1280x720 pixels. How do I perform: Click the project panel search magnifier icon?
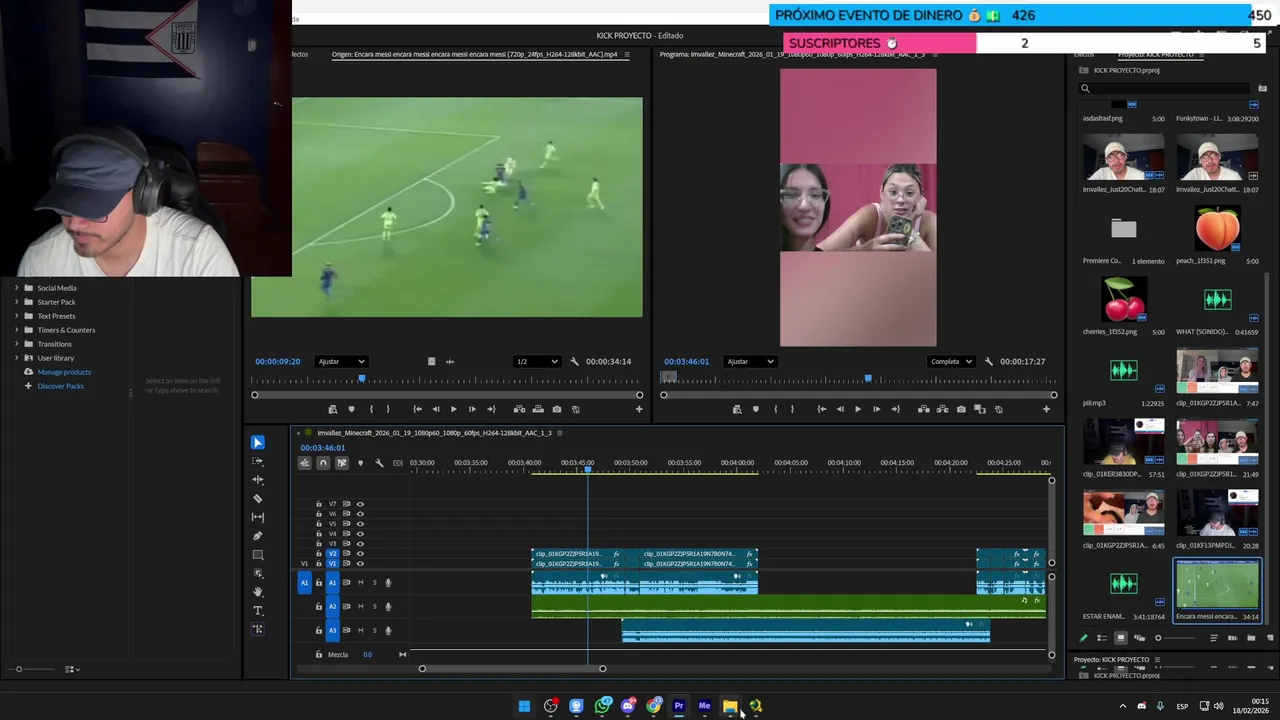click(1085, 88)
